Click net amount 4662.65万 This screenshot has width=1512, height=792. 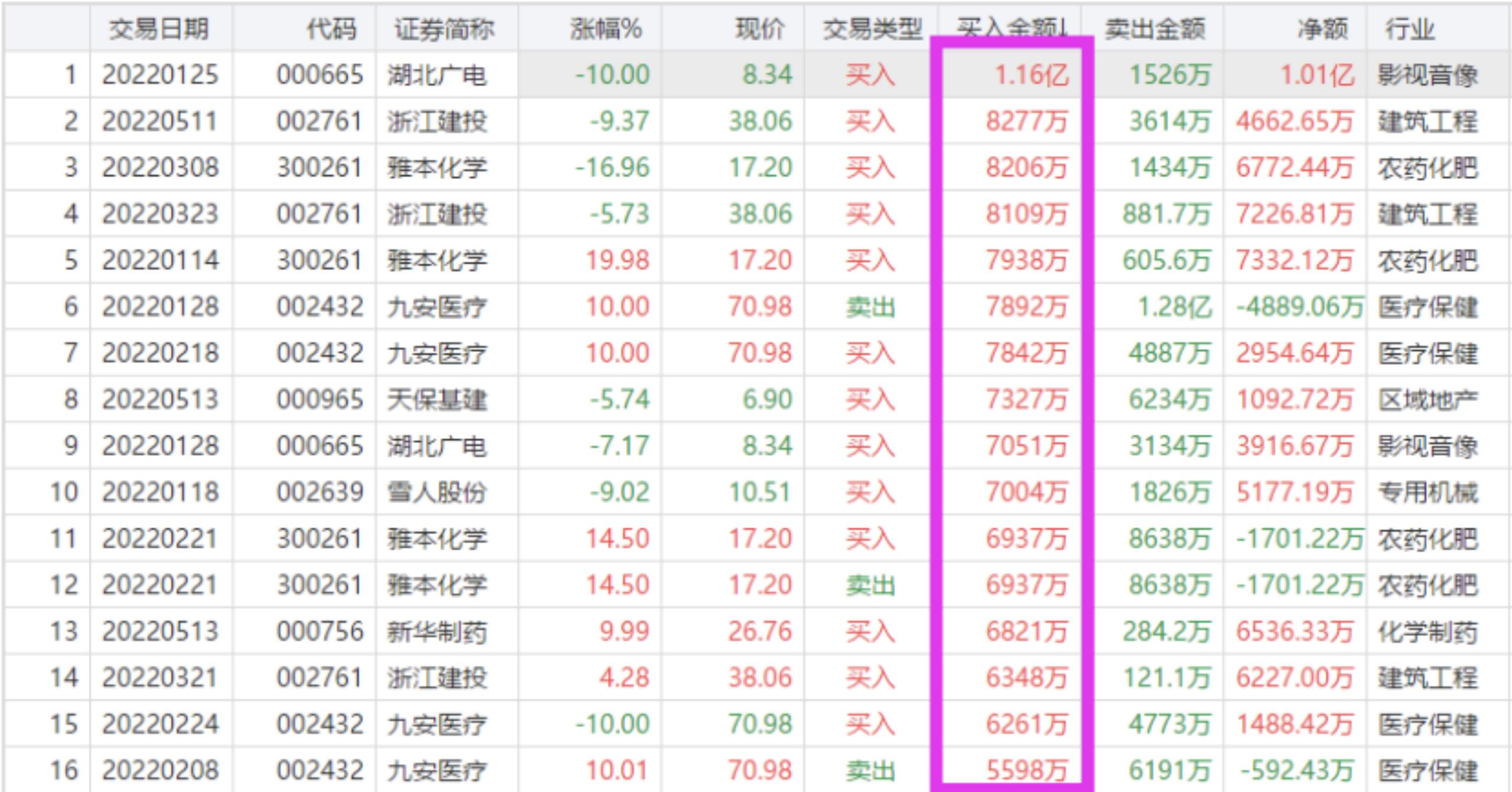[1295, 122]
